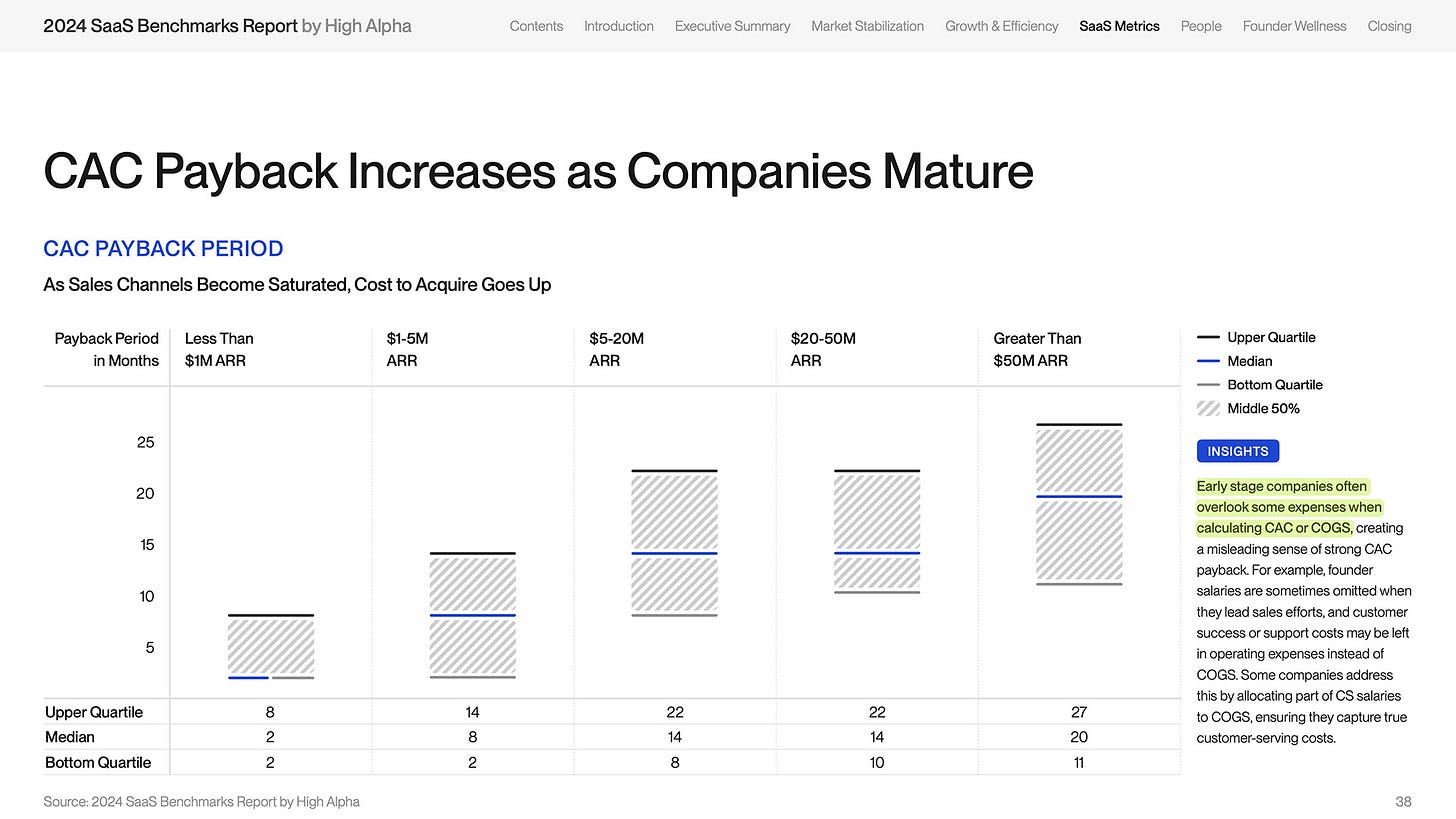
Task: Click the Greater Than $50M ARR bar
Action: [x=1078, y=502]
